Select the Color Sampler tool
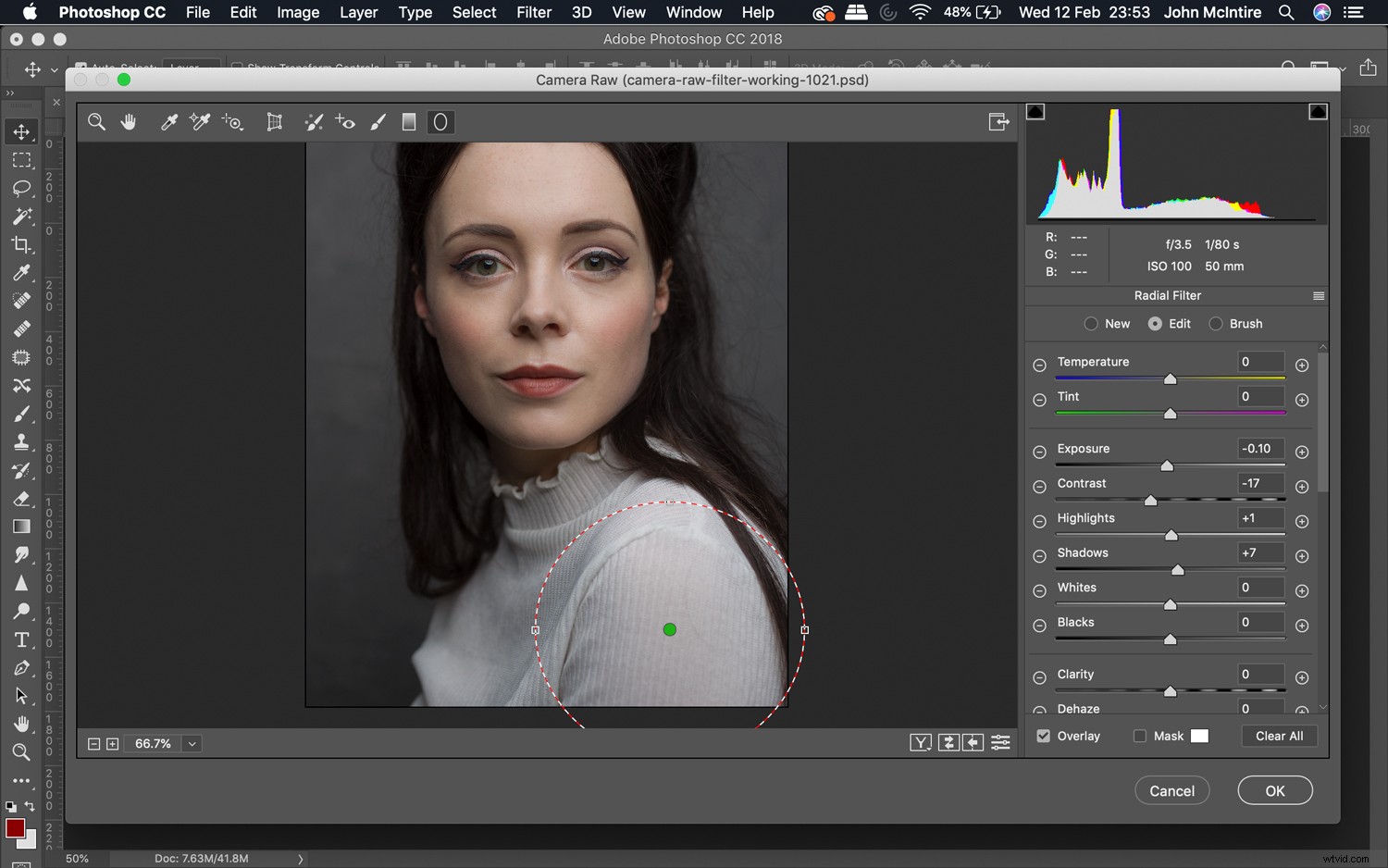1388x868 pixels. click(199, 121)
